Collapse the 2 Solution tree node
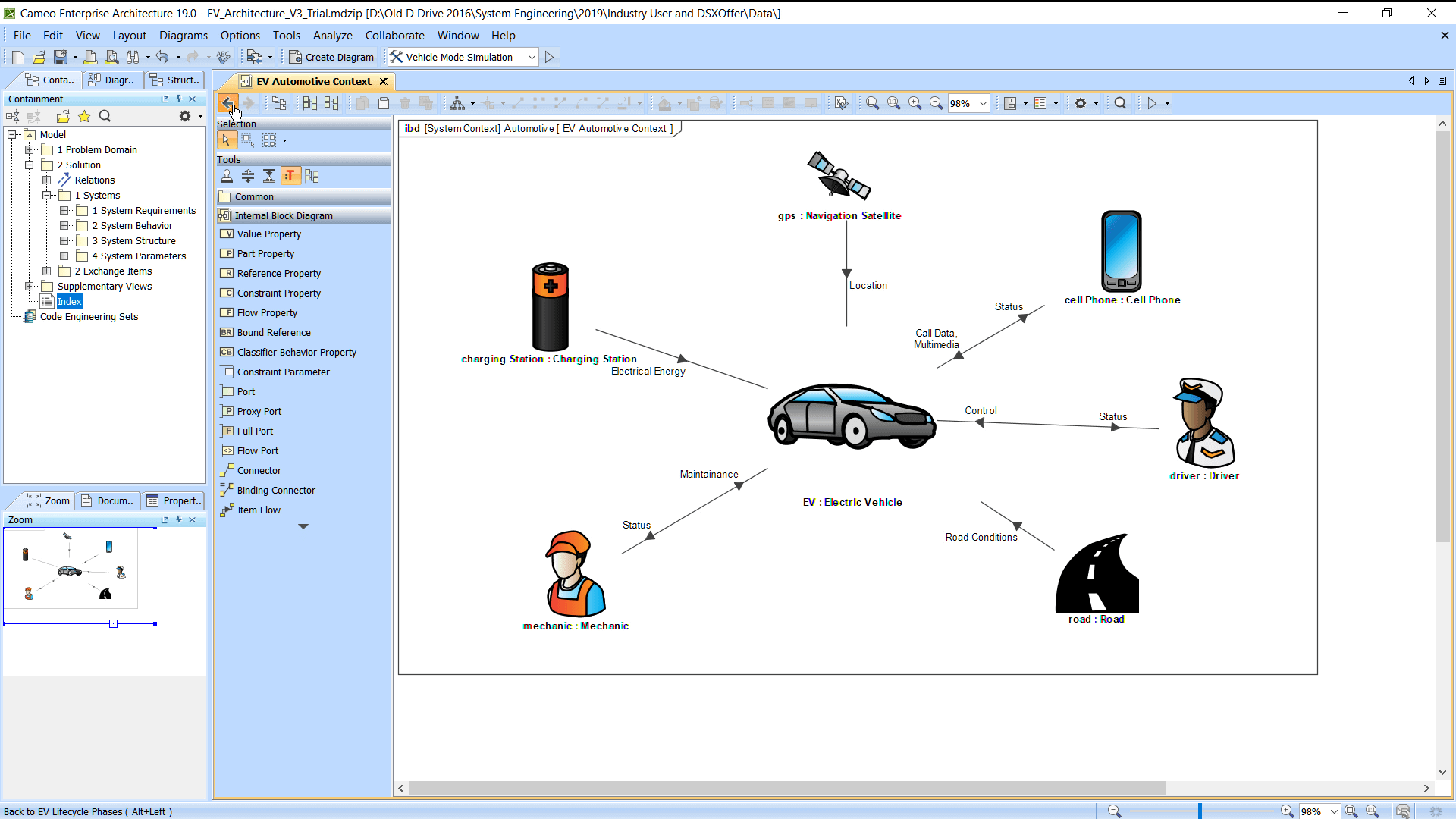Screen dimensions: 1456x819 coord(30,165)
